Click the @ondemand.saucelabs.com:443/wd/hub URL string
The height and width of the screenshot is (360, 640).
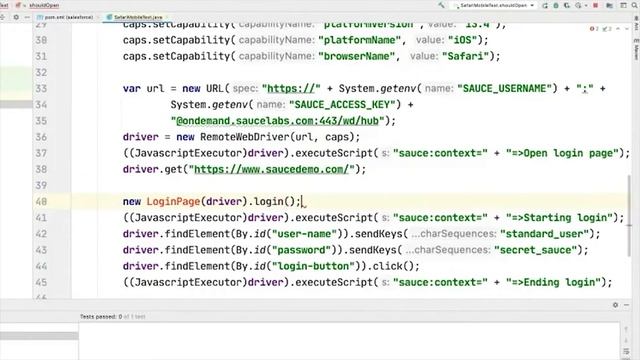pos(278,121)
